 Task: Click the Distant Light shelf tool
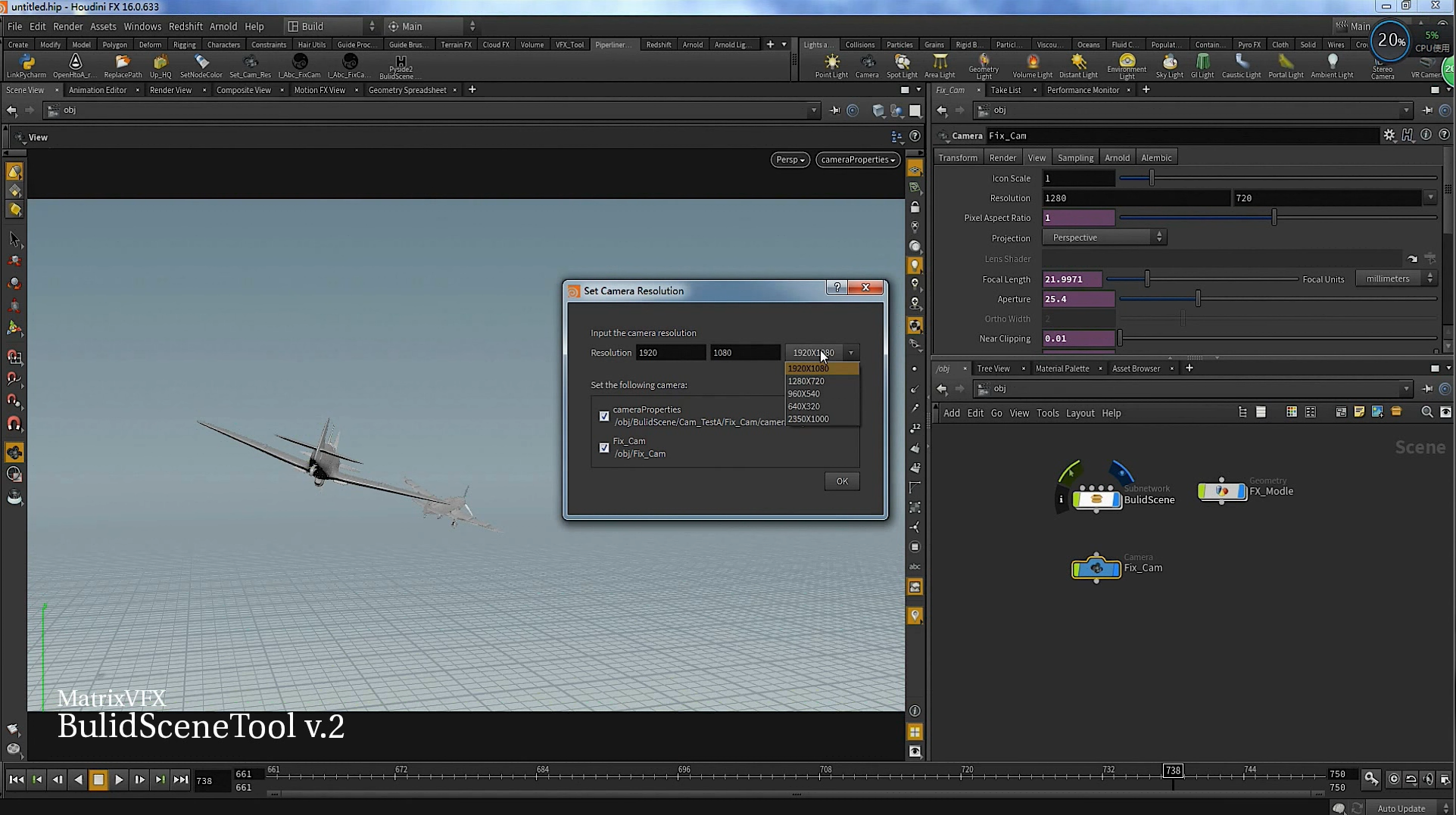click(x=1078, y=66)
